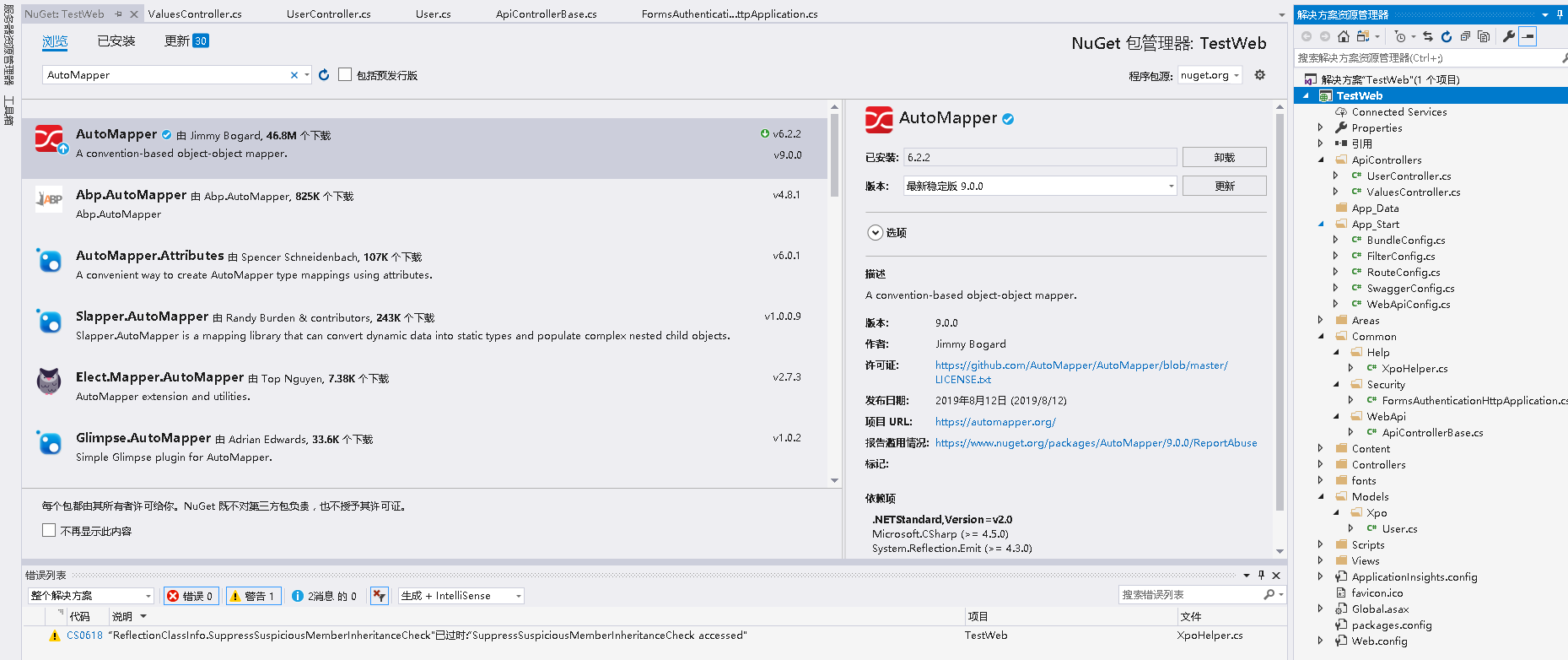The height and width of the screenshot is (660, 1568).
Task: Open the version dropdown showing 9.0.0
Action: click(x=1040, y=186)
